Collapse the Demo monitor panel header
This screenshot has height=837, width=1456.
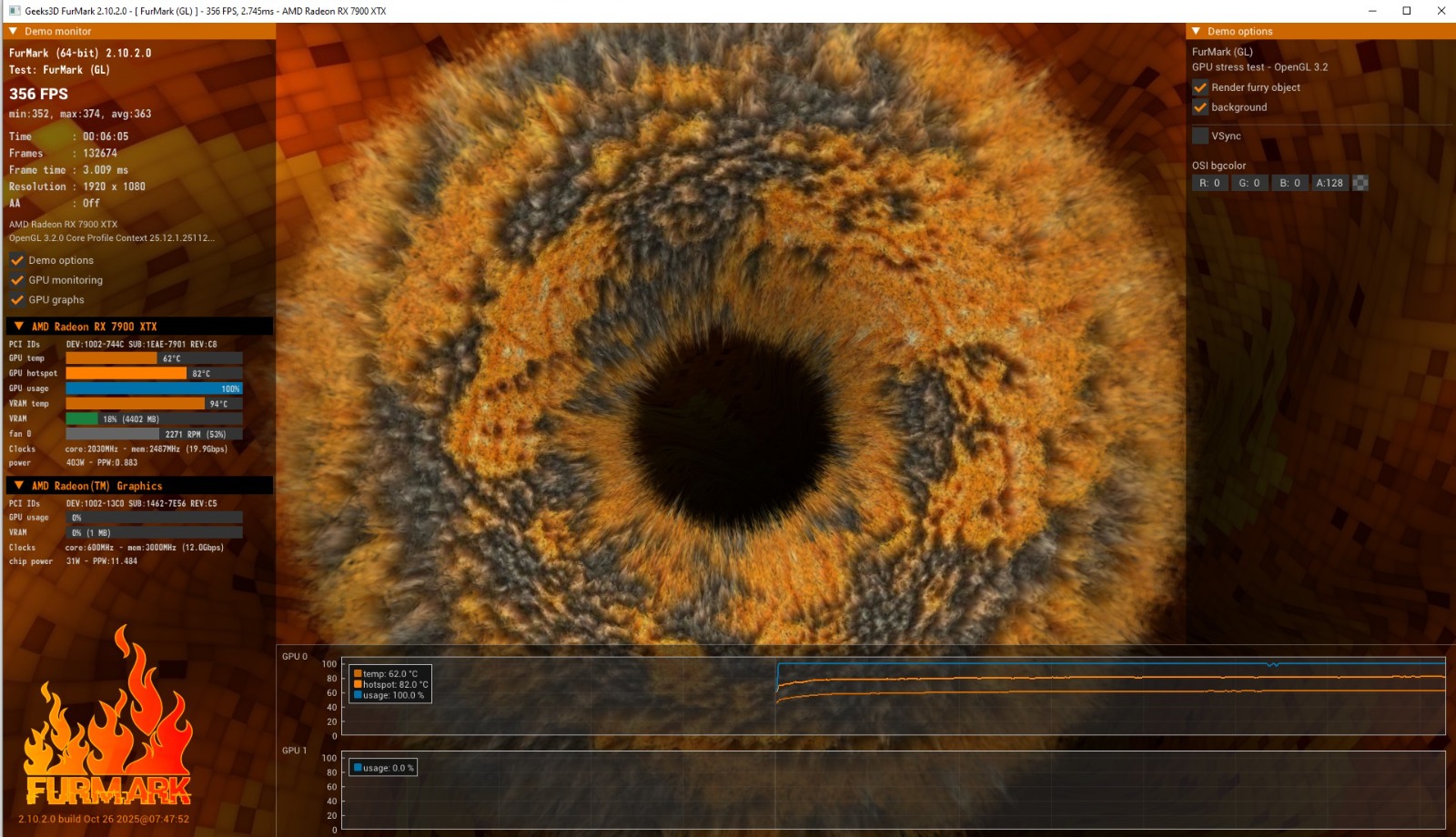click(x=14, y=31)
